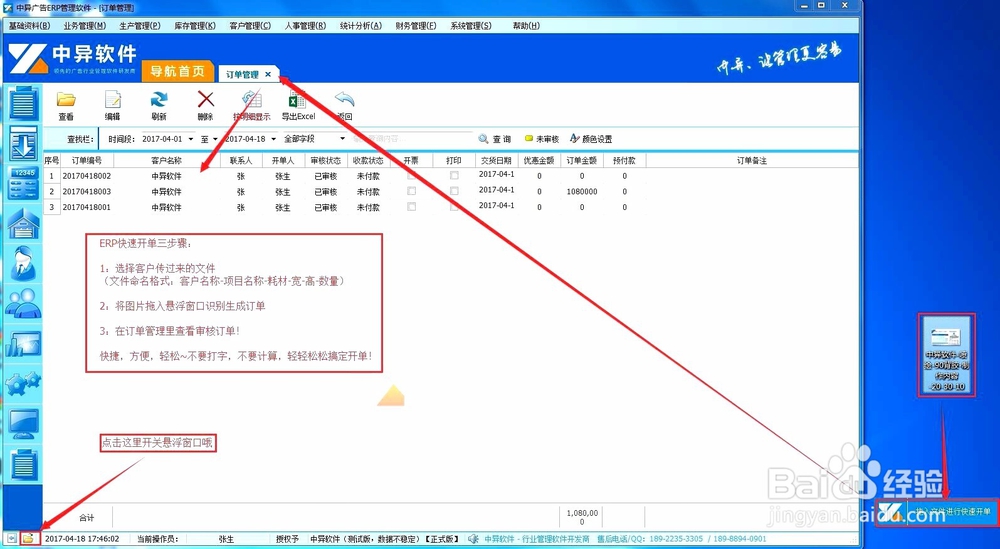Open the 基础资料(B) menu
Image resolution: width=1000 pixels, height=549 pixels.
click(29, 26)
